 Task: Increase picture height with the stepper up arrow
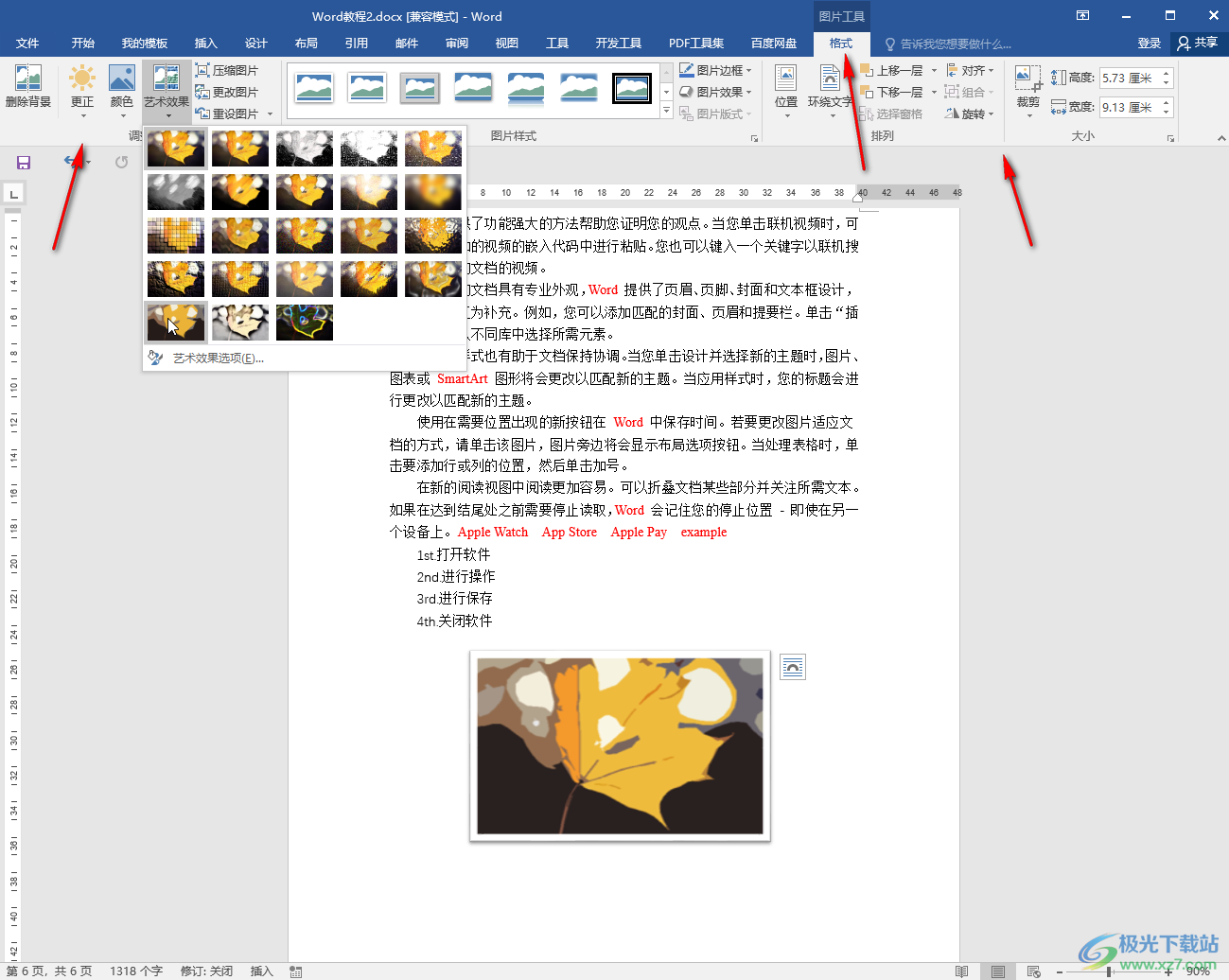[x=1167, y=74]
